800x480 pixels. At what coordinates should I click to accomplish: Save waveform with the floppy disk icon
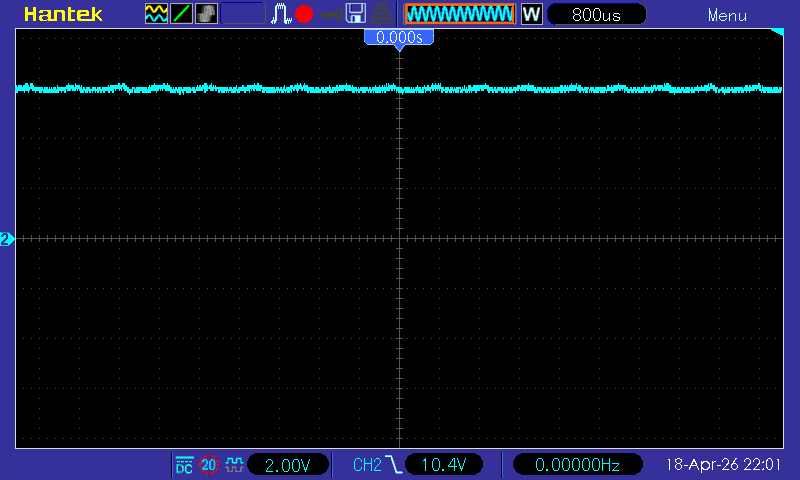pos(355,14)
